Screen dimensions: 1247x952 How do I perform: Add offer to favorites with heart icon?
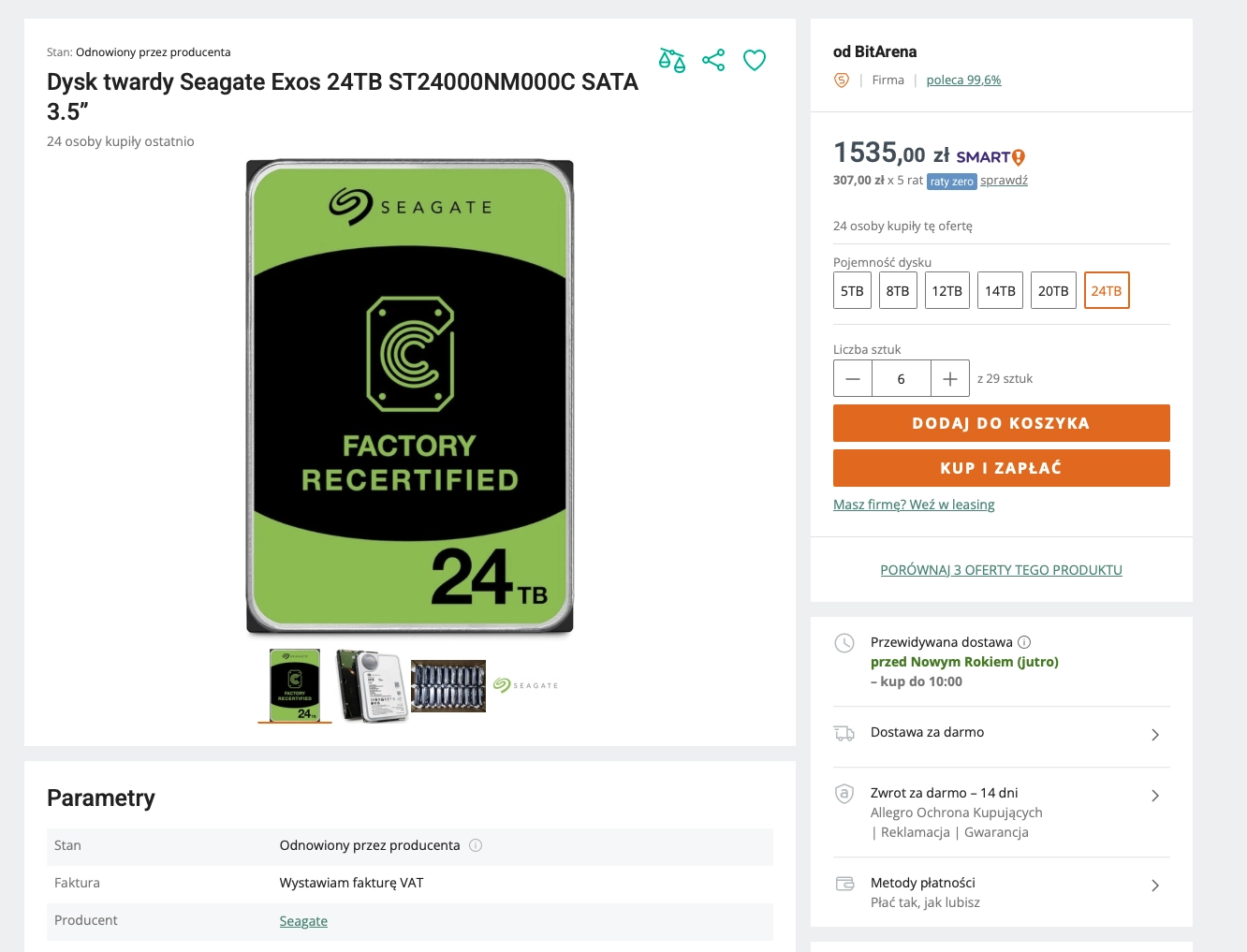[755, 61]
